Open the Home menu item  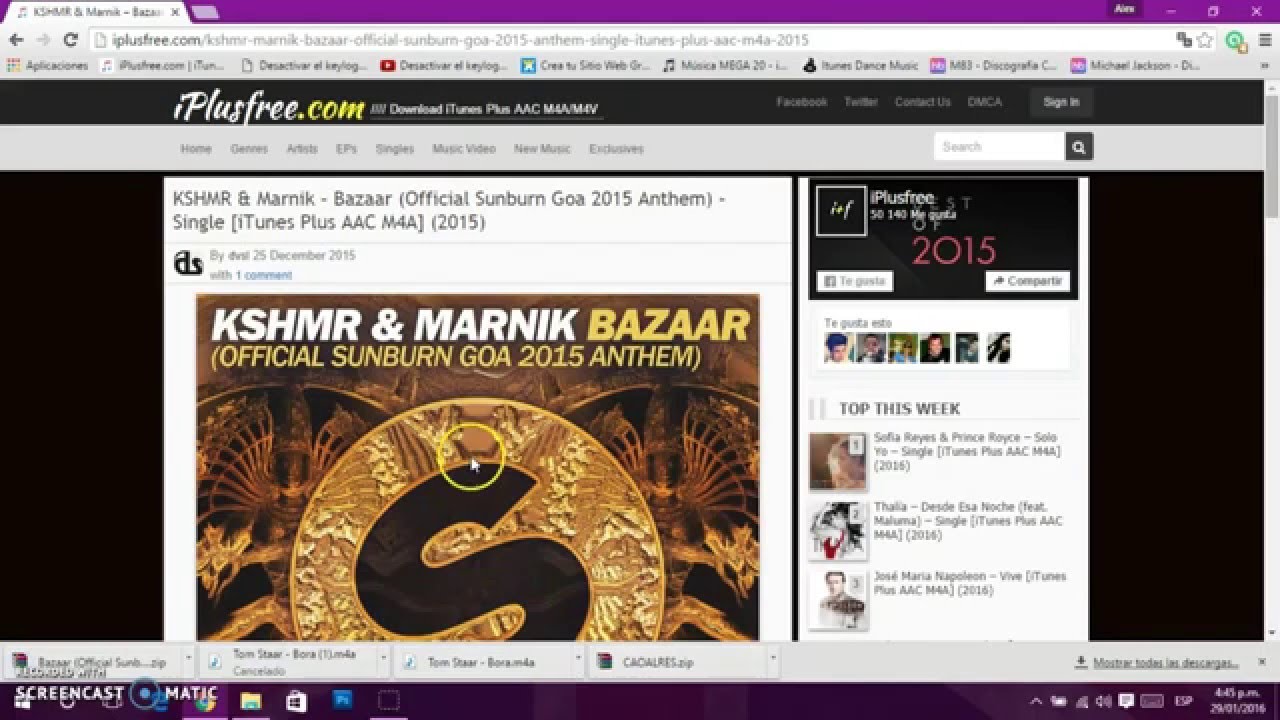[x=196, y=148]
